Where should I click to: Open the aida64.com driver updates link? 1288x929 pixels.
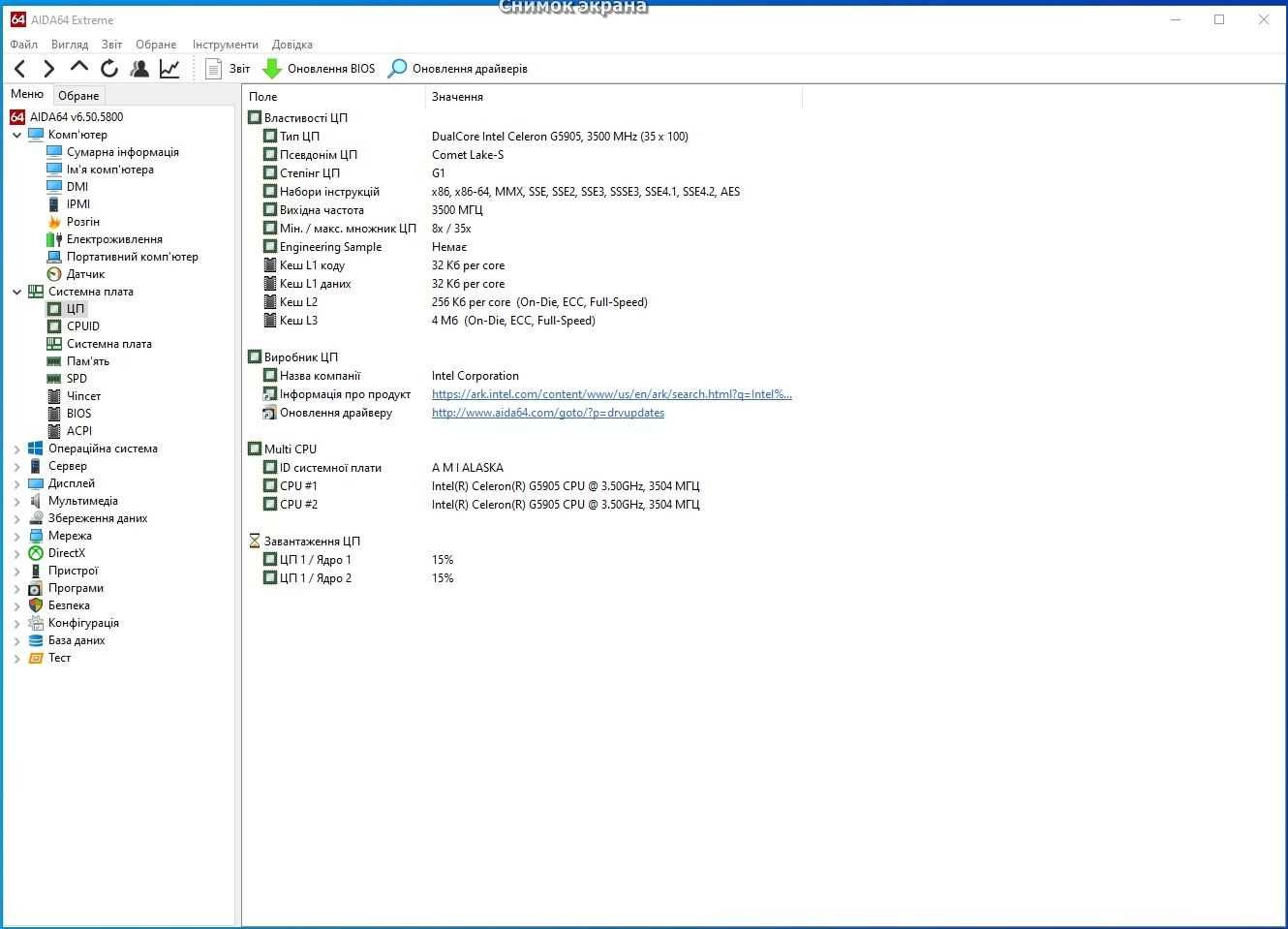click(548, 413)
